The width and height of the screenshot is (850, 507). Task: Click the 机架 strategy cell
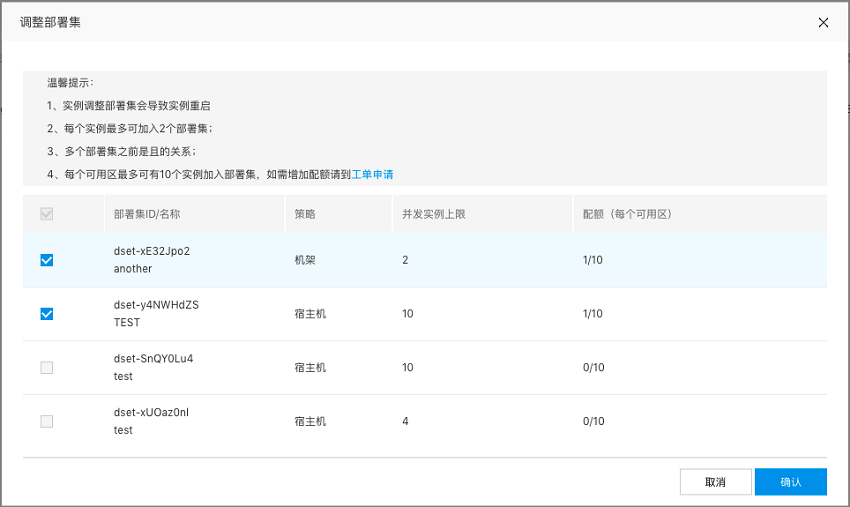point(305,260)
